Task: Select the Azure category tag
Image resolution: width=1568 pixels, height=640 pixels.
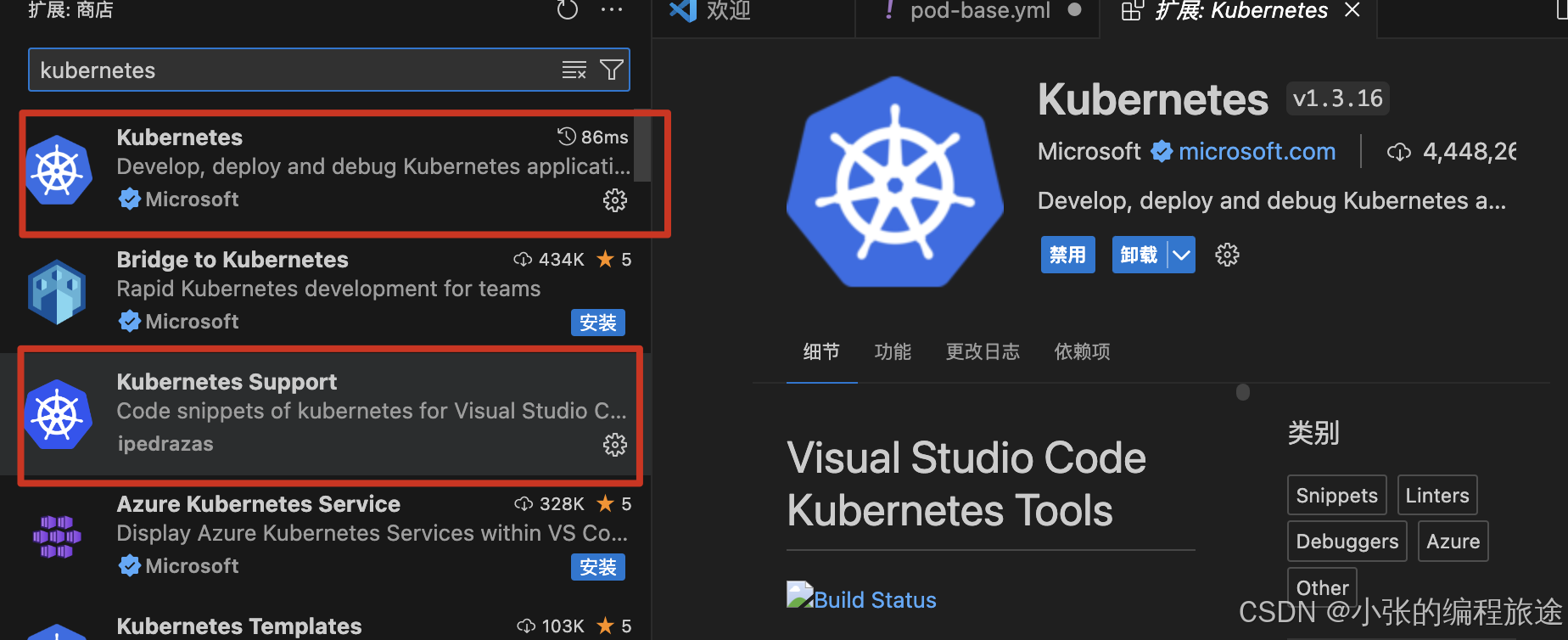Action: pos(1453,541)
